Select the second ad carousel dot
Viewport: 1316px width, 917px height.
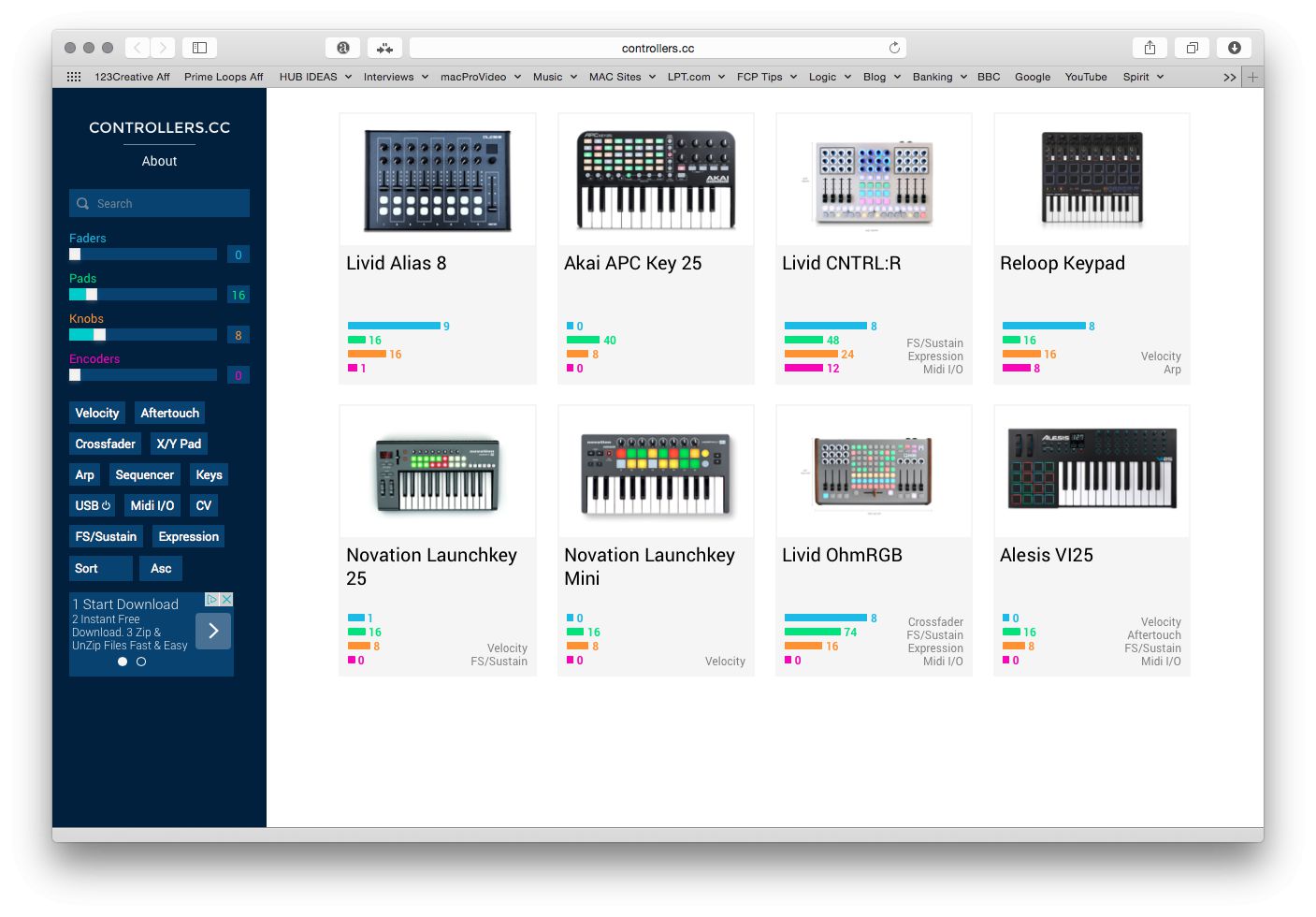[141, 662]
